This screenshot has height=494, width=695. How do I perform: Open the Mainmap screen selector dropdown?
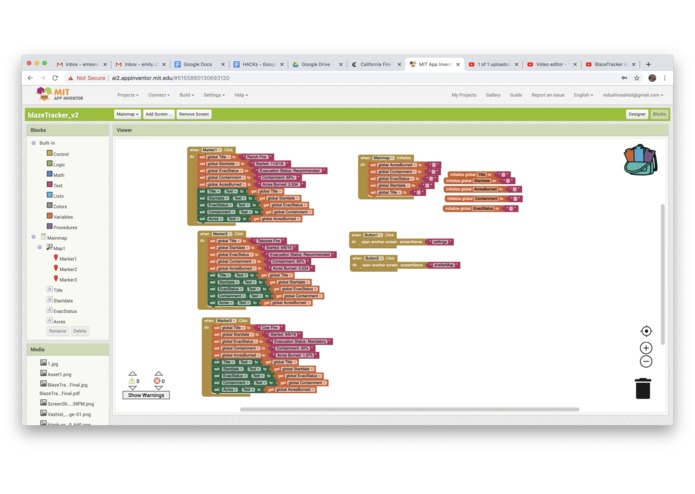click(x=127, y=114)
